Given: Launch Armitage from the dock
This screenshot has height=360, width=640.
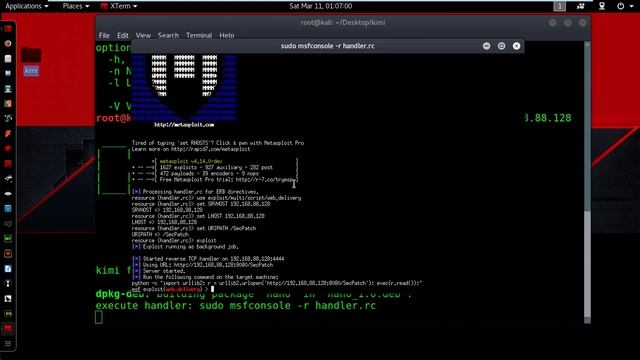Looking at the screenshot, I should pyautogui.click(x=8, y=89).
